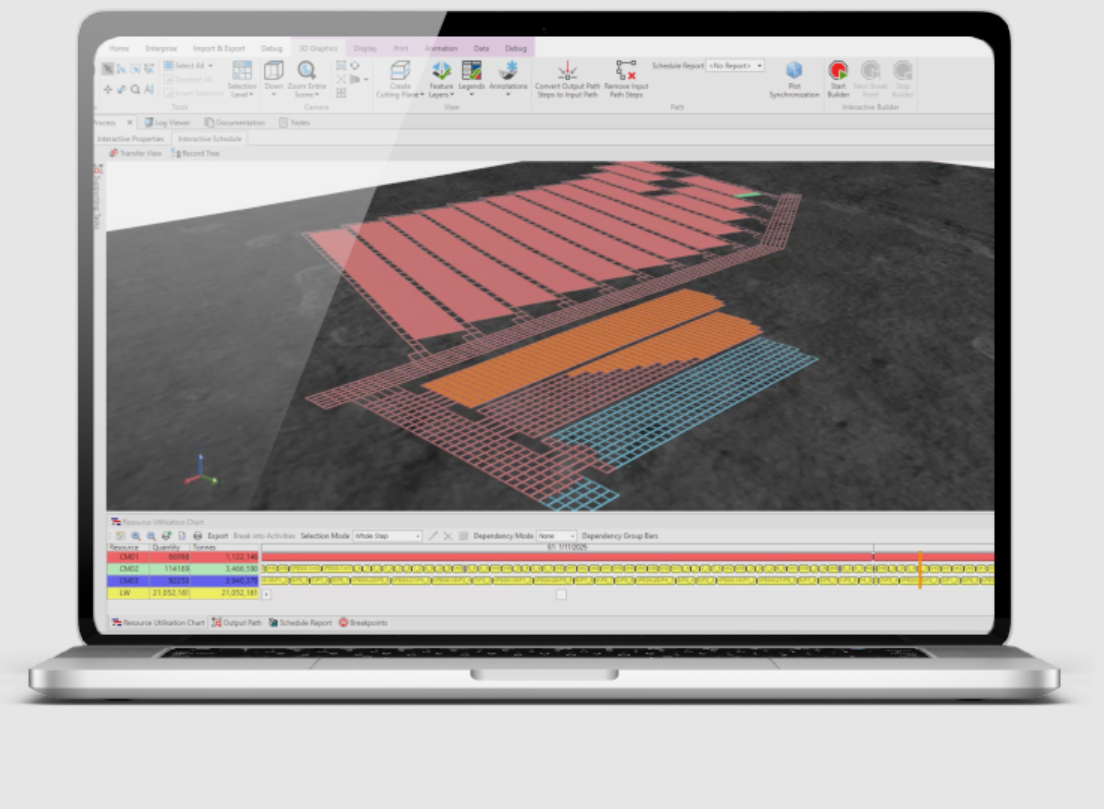Open the Schedule Report combo box
1104x809 pixels.
735,65
